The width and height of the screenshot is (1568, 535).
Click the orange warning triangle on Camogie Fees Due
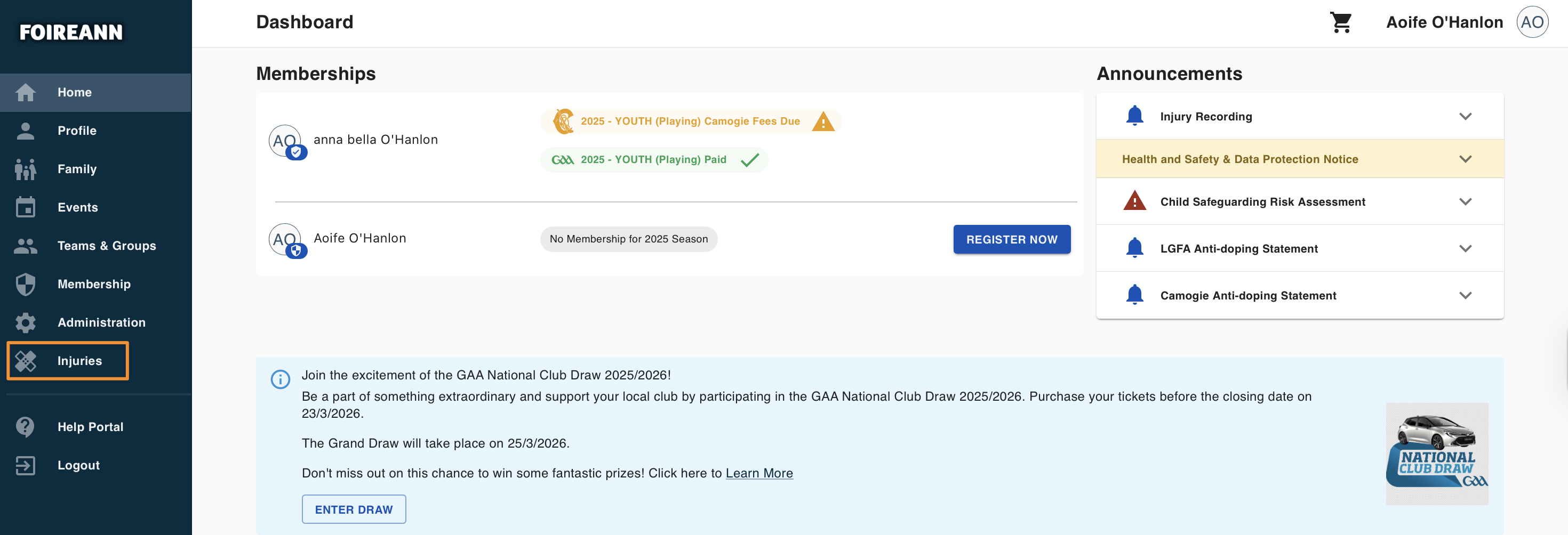coord(823,121)
